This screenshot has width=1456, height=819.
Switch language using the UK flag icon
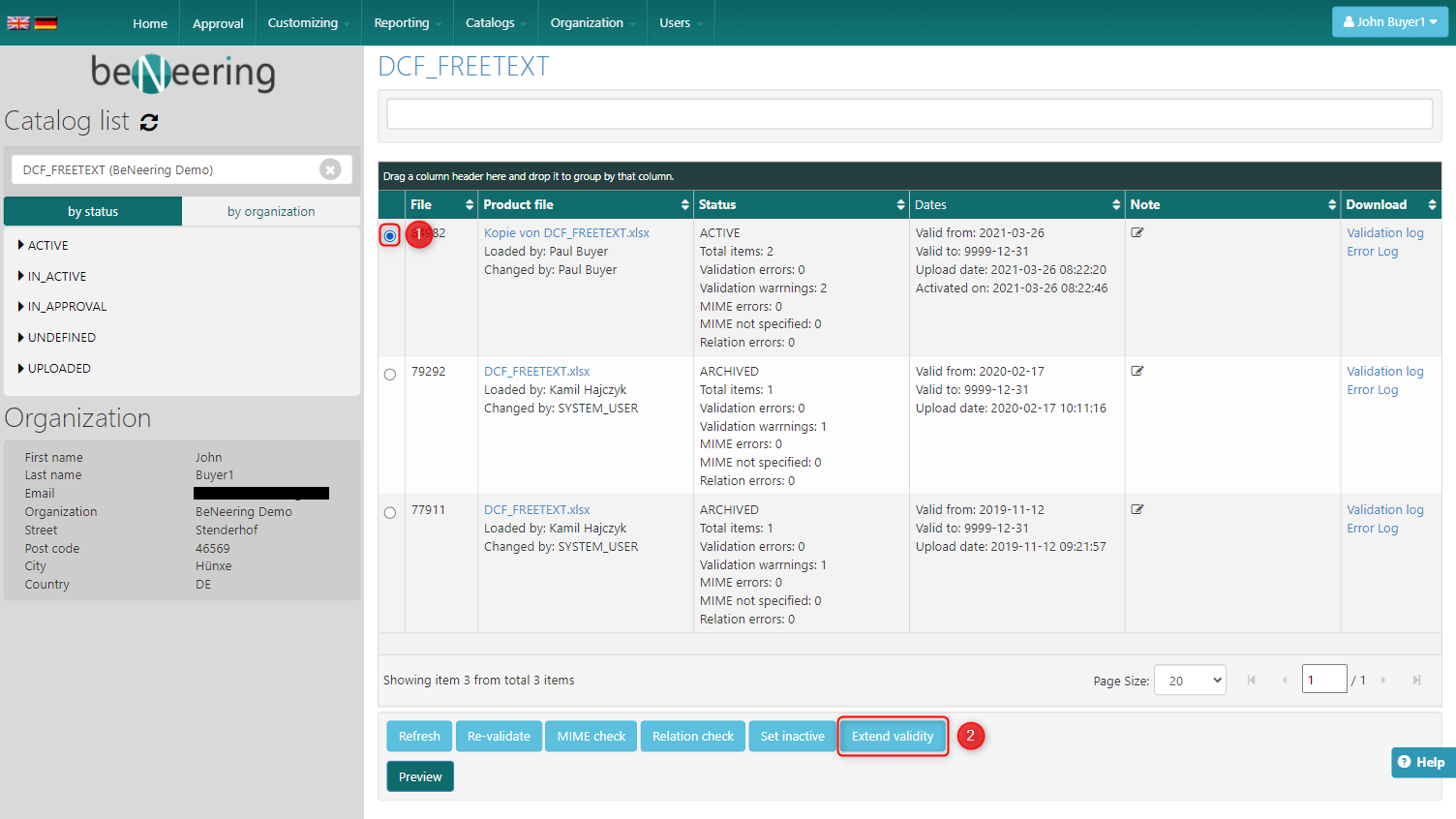[18, 23]
